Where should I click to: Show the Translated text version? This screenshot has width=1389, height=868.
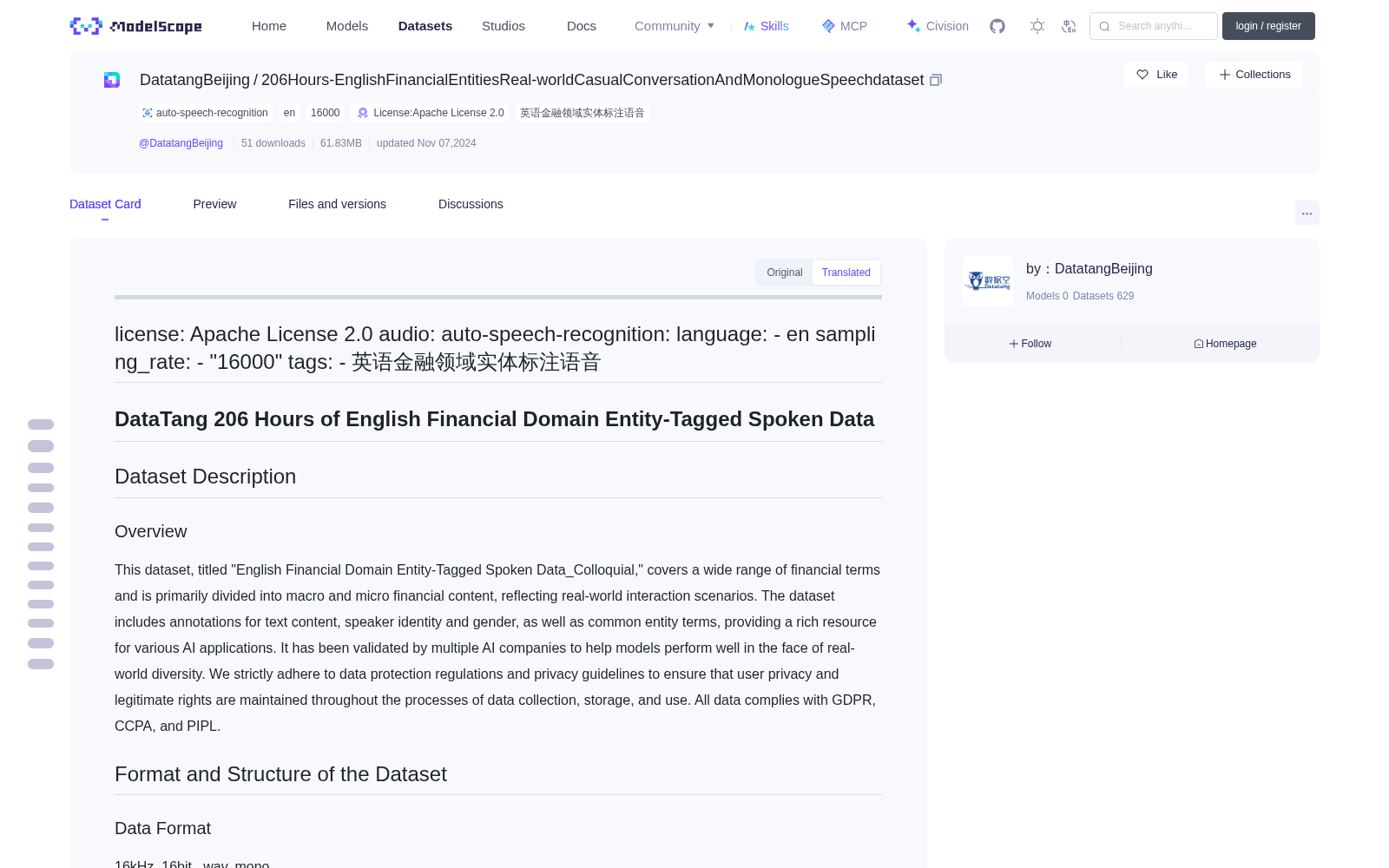(x=846, y=273)
